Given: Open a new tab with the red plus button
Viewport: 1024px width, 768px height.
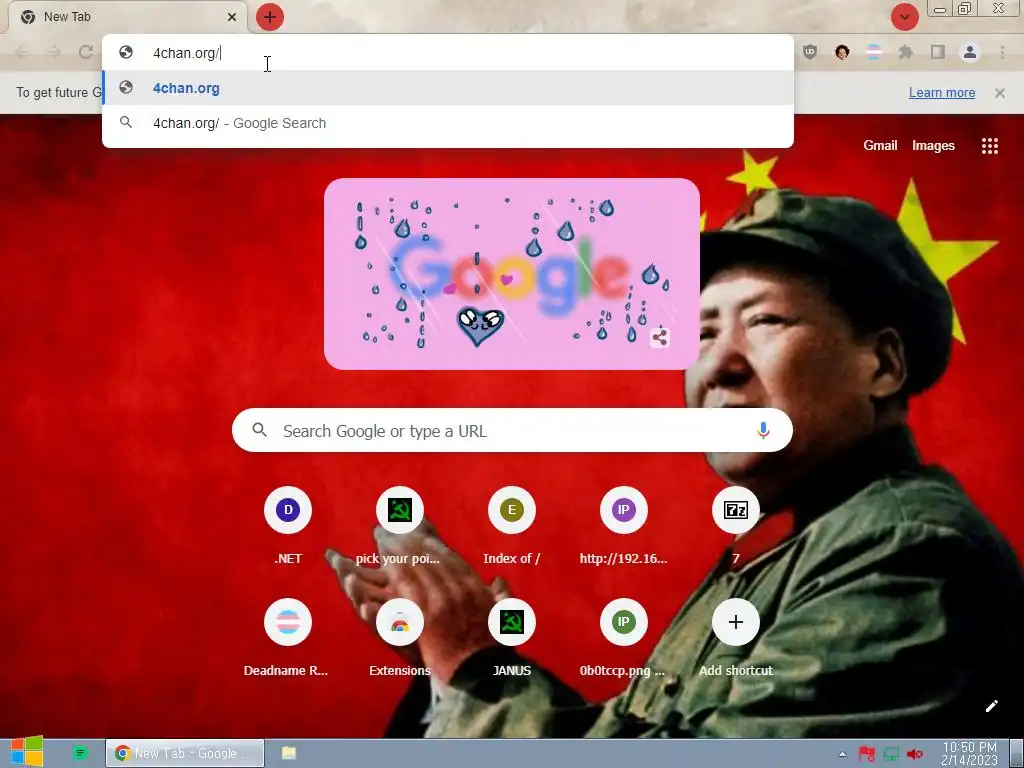Looking at the screenshot, I should point(270,17).
